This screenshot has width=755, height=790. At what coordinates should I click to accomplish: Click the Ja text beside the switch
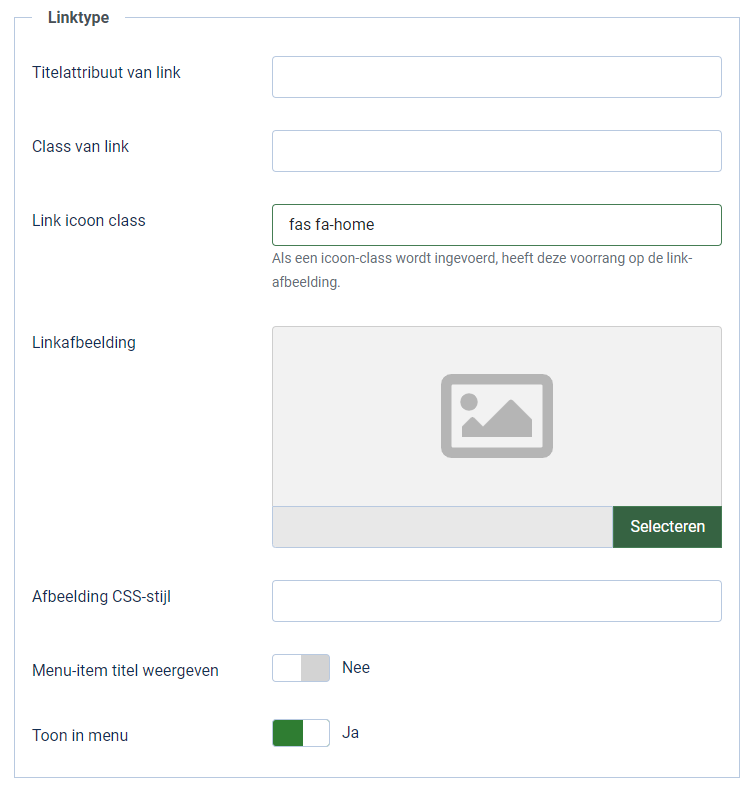pyautogui.click(x=350, y=732)
